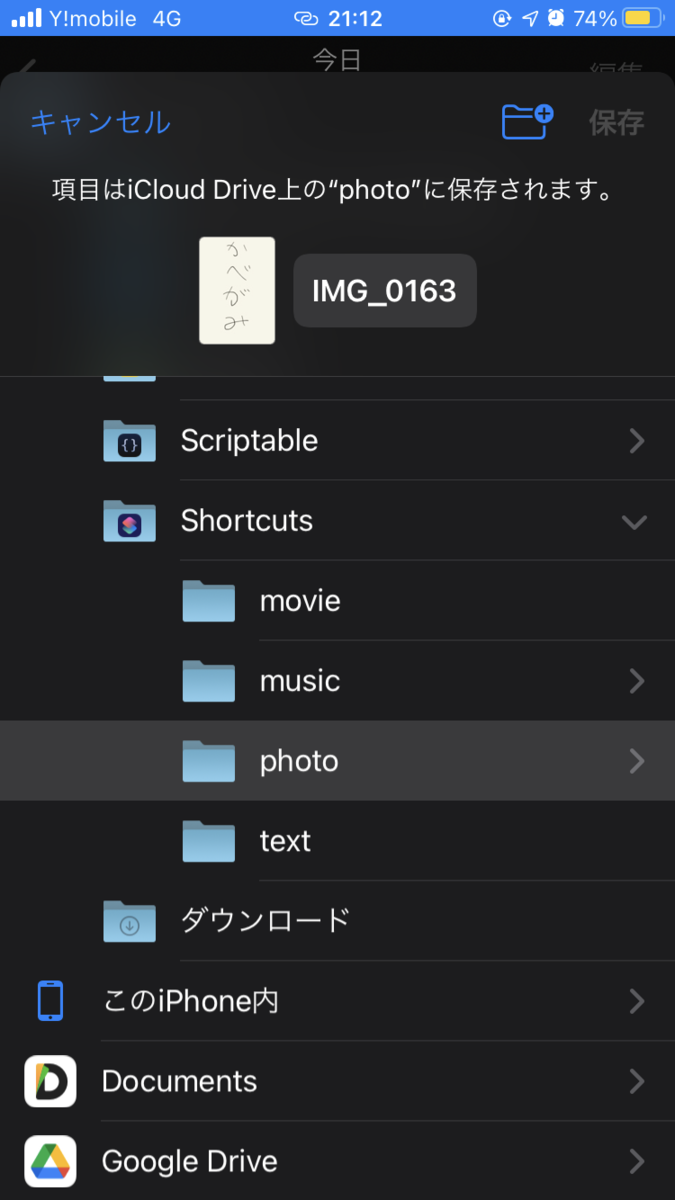
Task: Tap the 21:12 clock in status bar
Action: pos(354,18)
